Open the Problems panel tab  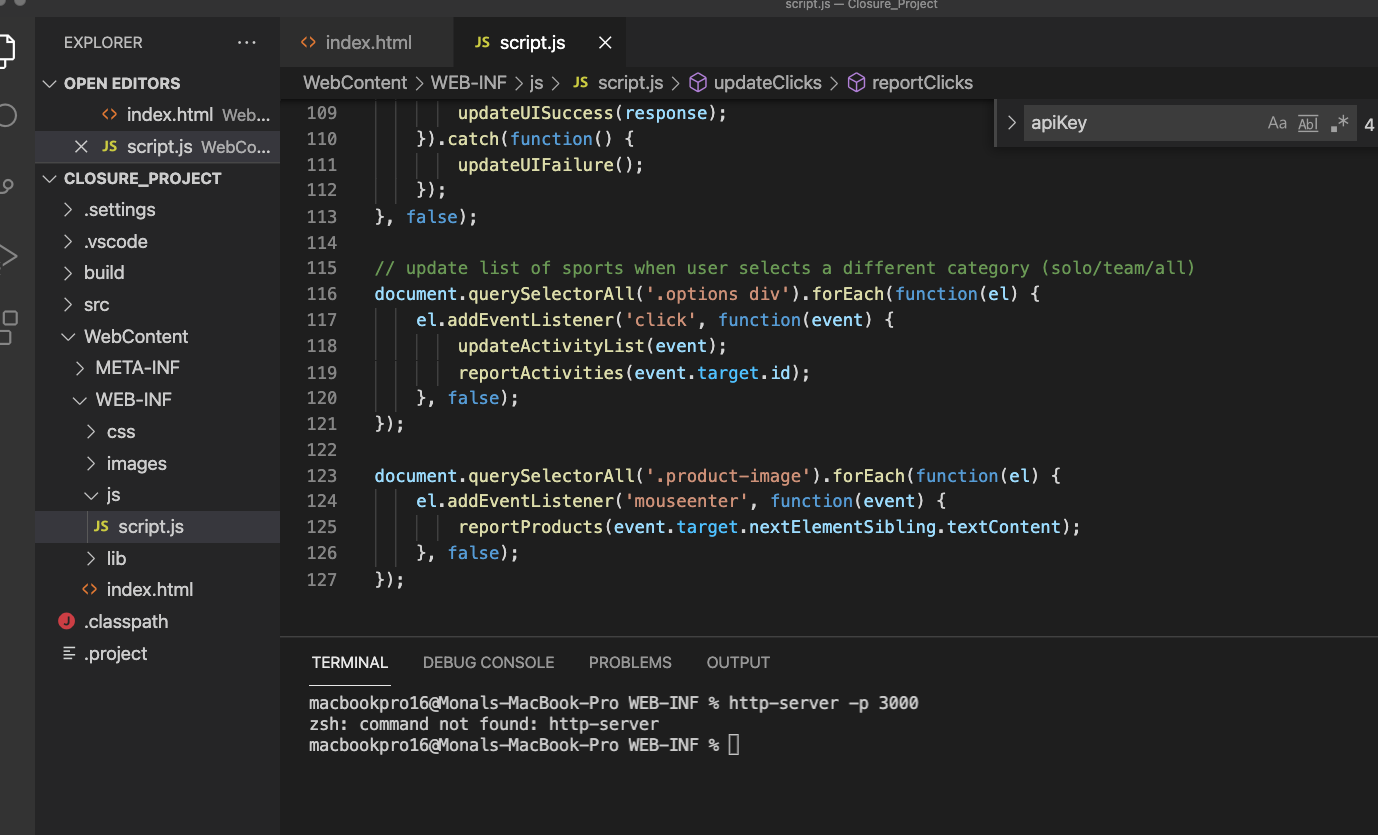point(630,662)
